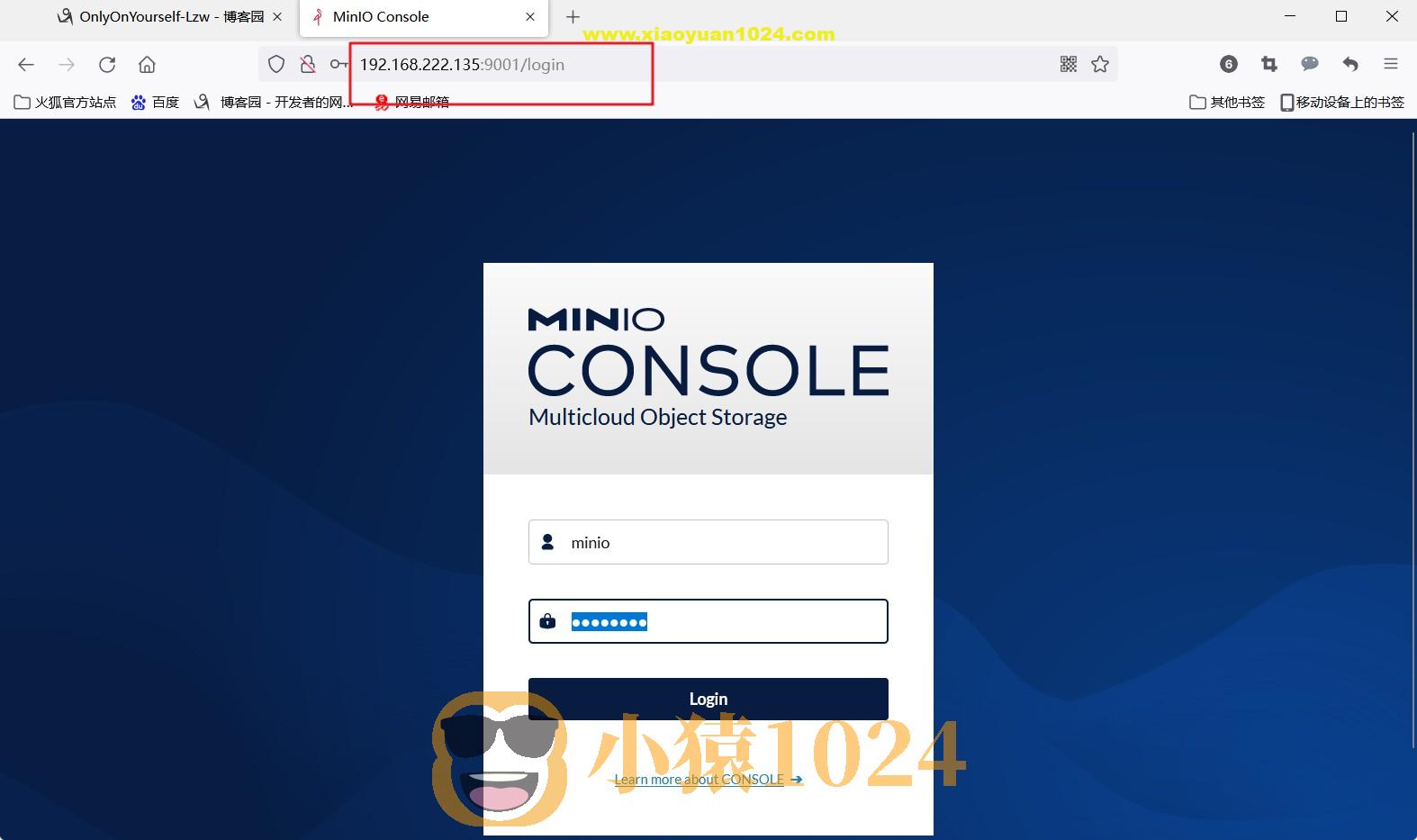Open the extension icon showing number 6

point(1229,64)
